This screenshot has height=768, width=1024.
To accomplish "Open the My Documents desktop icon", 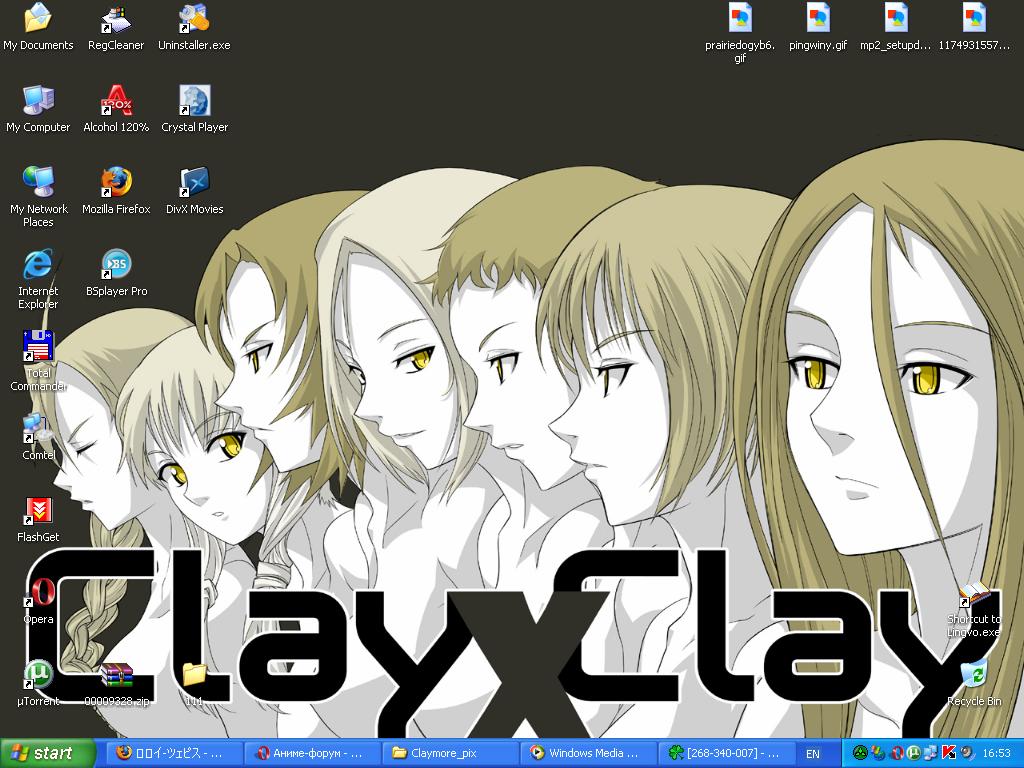I will (38, 26).
